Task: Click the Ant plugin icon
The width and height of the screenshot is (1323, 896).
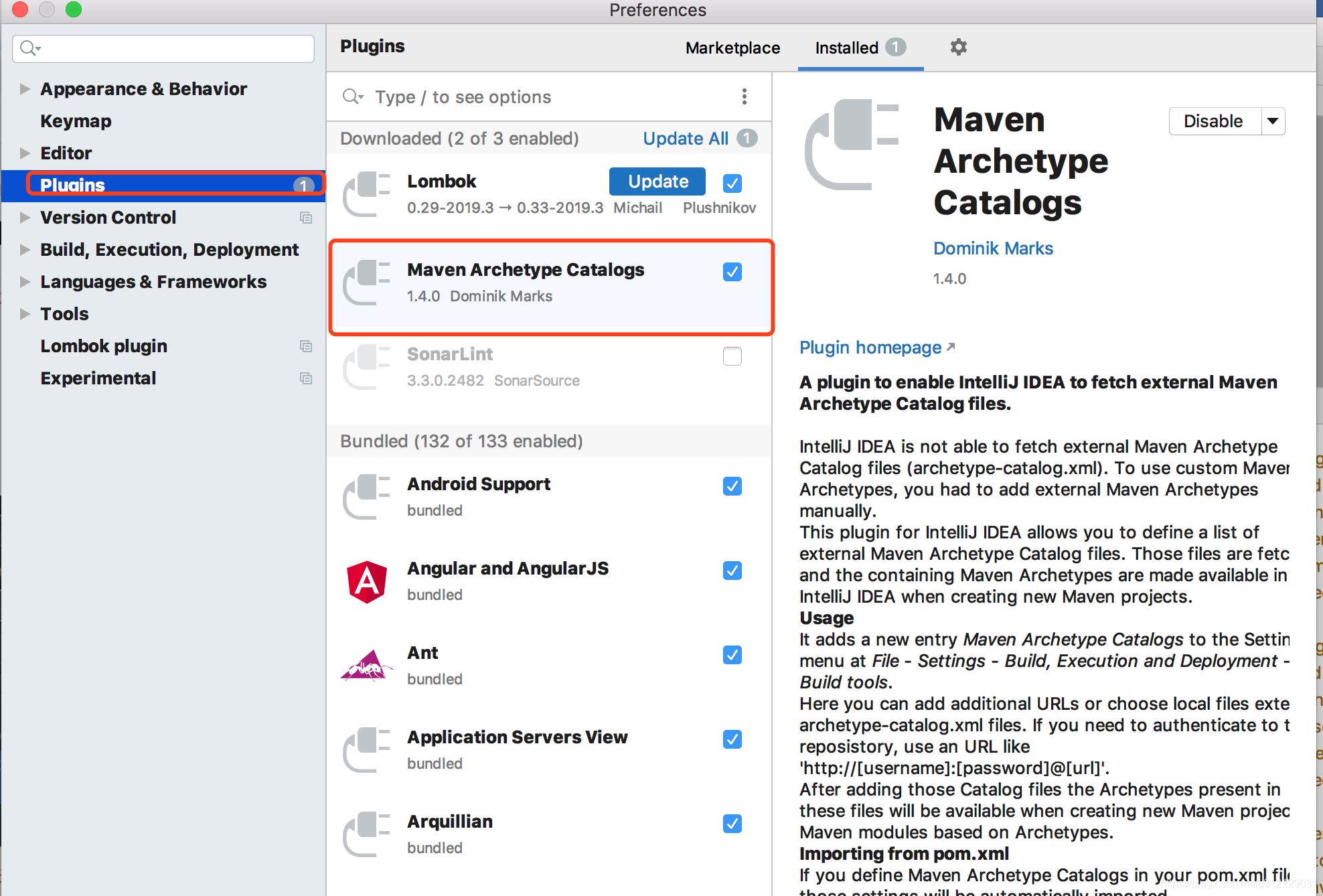Action: click(x=366, y=666)
